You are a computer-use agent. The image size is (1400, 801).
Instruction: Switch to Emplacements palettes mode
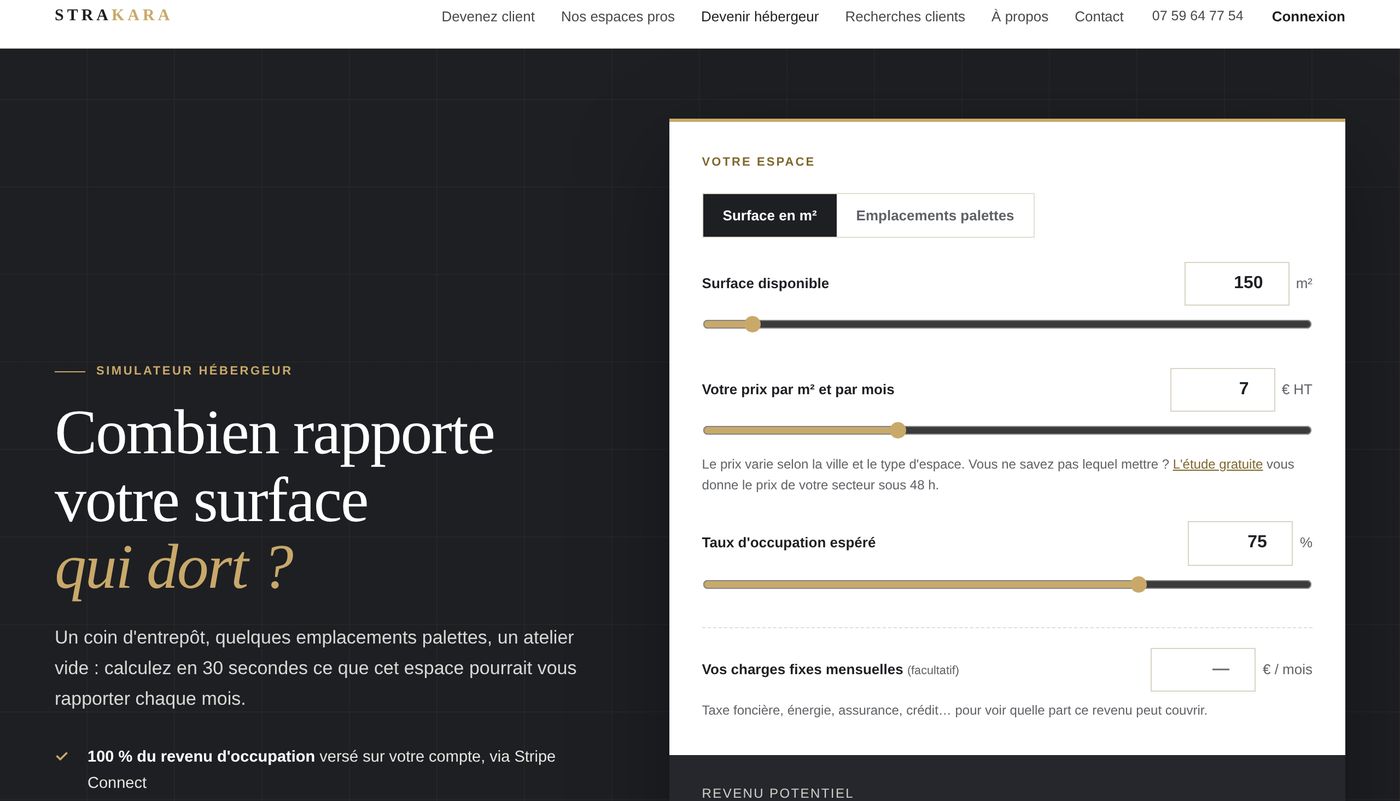[x=935, y=215]
